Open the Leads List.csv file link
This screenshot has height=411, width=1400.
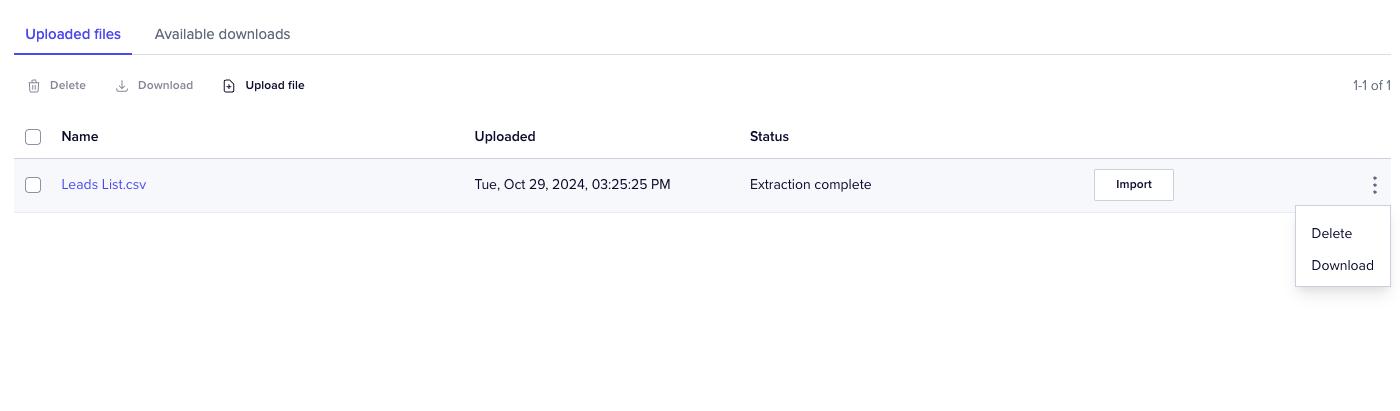point(104,185)
